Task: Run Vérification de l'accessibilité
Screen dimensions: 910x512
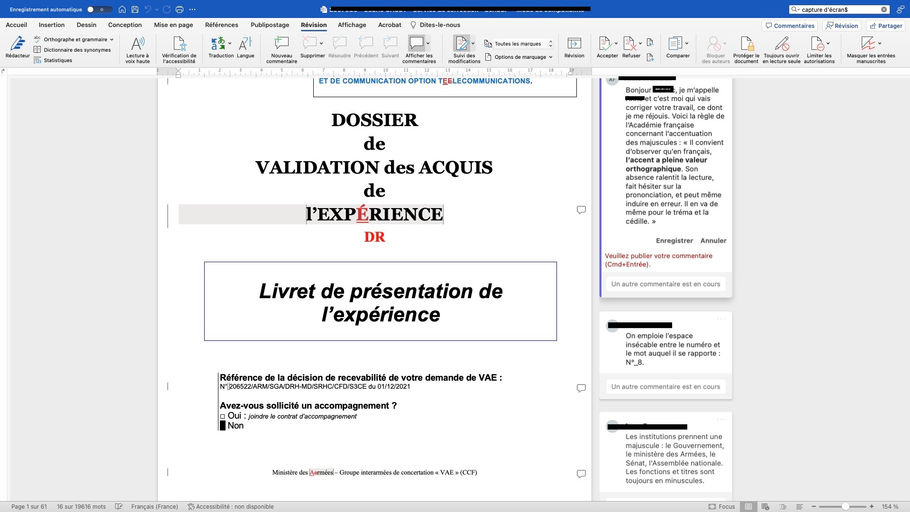Action: (x=179, y=49)
